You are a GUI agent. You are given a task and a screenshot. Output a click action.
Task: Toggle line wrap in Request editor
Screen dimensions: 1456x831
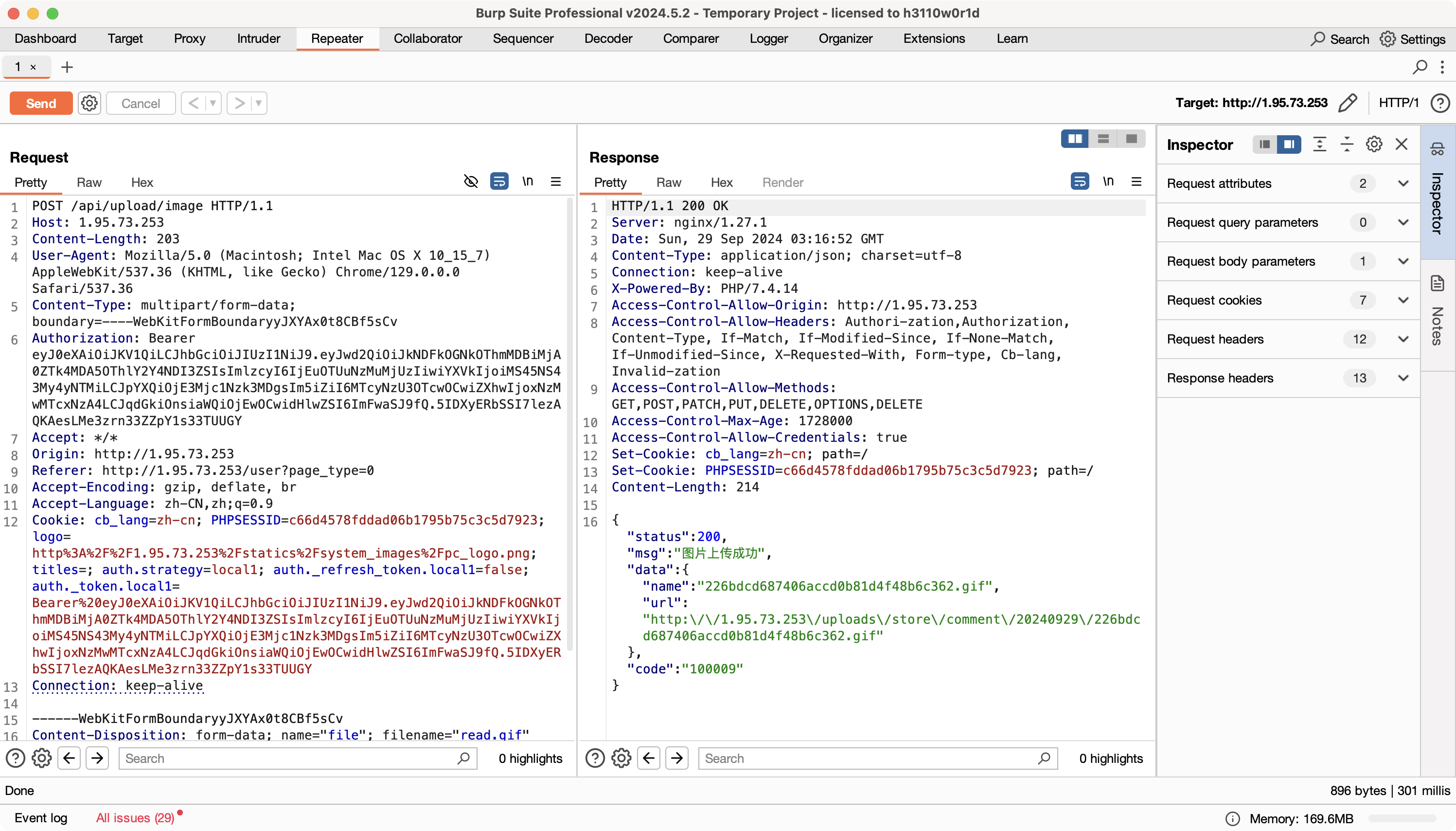[x=499, y=181]
